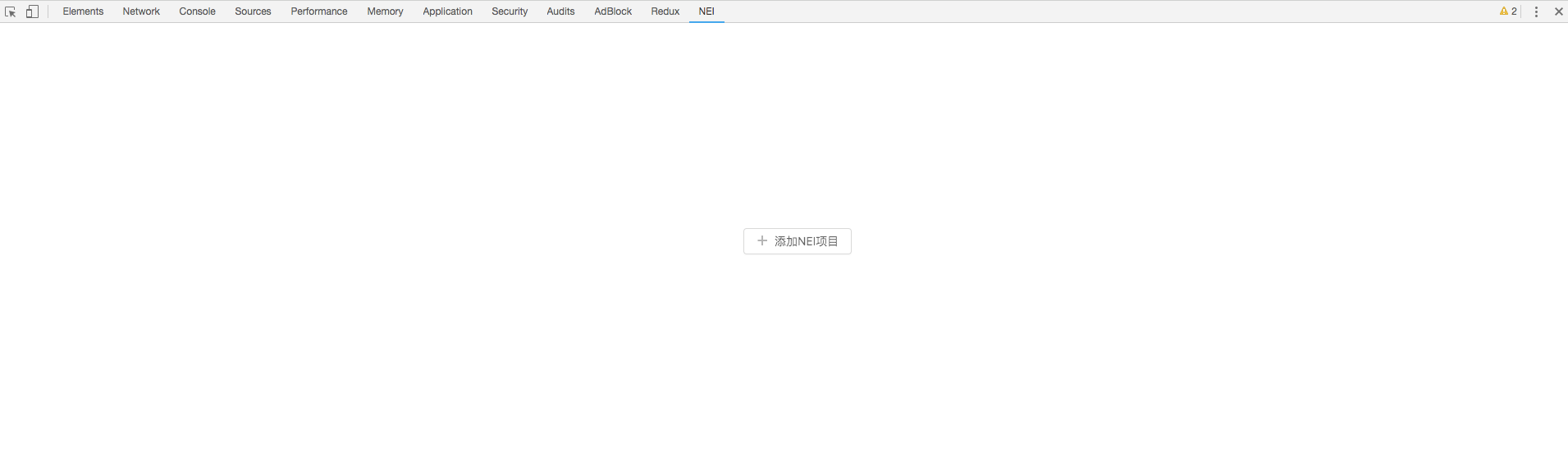1568x453 pixels.
Task: Switch to the Network tab
Action: [x=141, y=11]
